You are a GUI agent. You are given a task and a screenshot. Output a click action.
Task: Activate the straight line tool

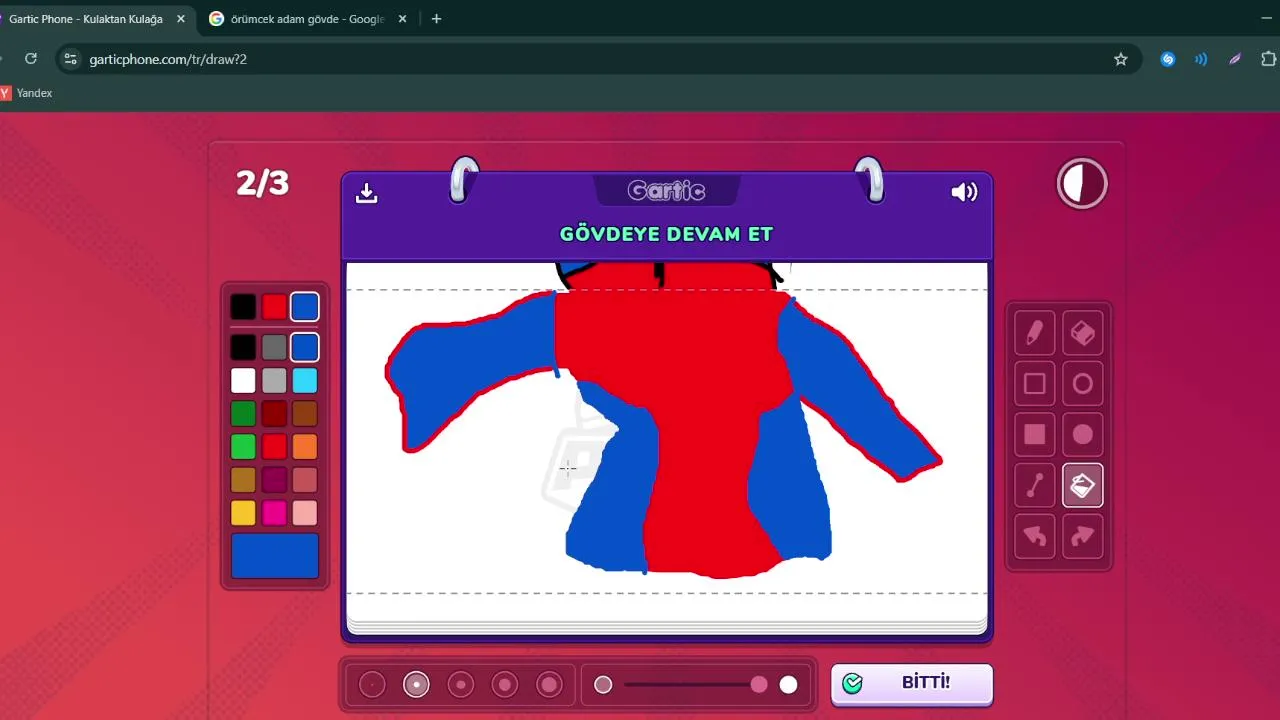[x=1035, y=486]
